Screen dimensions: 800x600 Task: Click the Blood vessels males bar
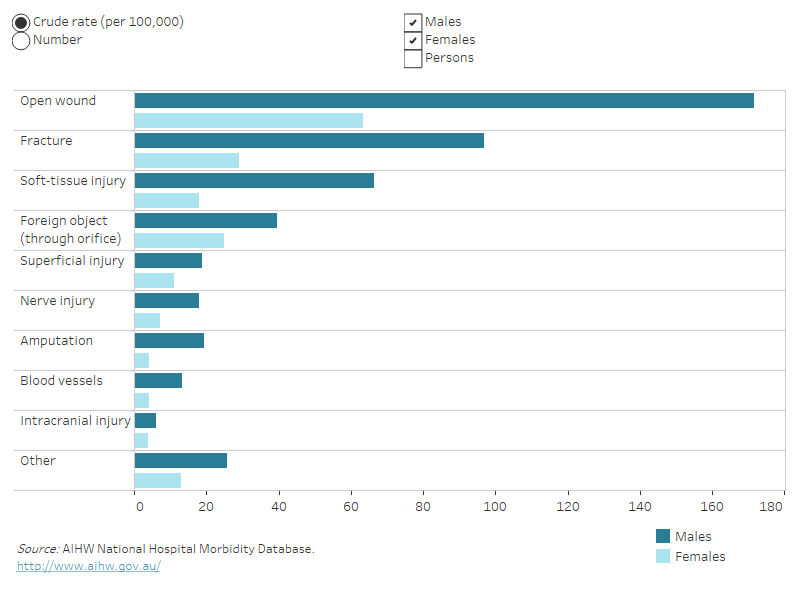pos(158,380)
